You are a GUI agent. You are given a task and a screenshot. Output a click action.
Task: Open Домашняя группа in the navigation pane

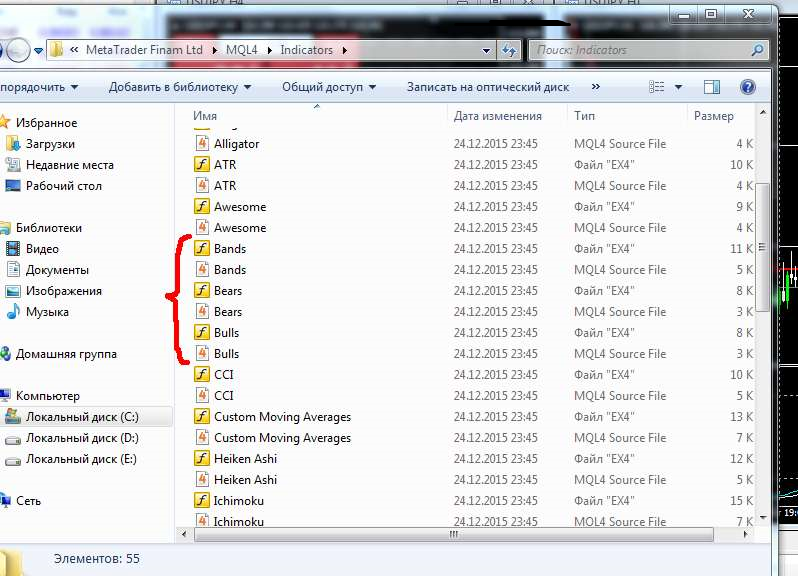pos(59,354)
